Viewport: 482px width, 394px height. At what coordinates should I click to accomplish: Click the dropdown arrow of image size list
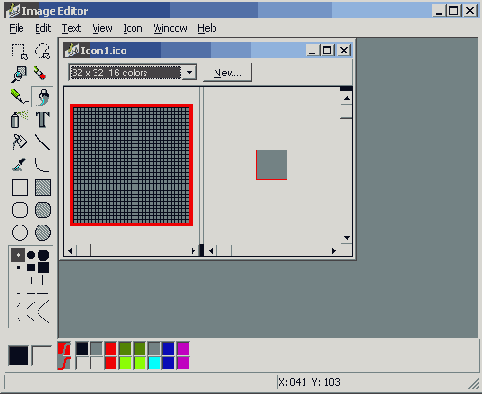(x=189, y=73)
